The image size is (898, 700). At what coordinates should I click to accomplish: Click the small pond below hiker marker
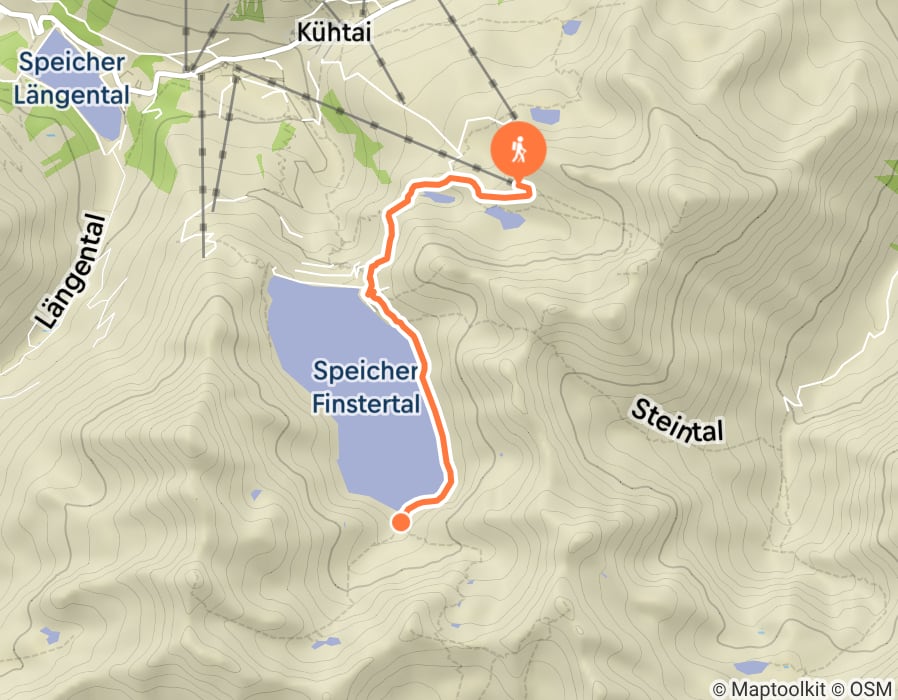pyautogui.click(x=505, y=218)
